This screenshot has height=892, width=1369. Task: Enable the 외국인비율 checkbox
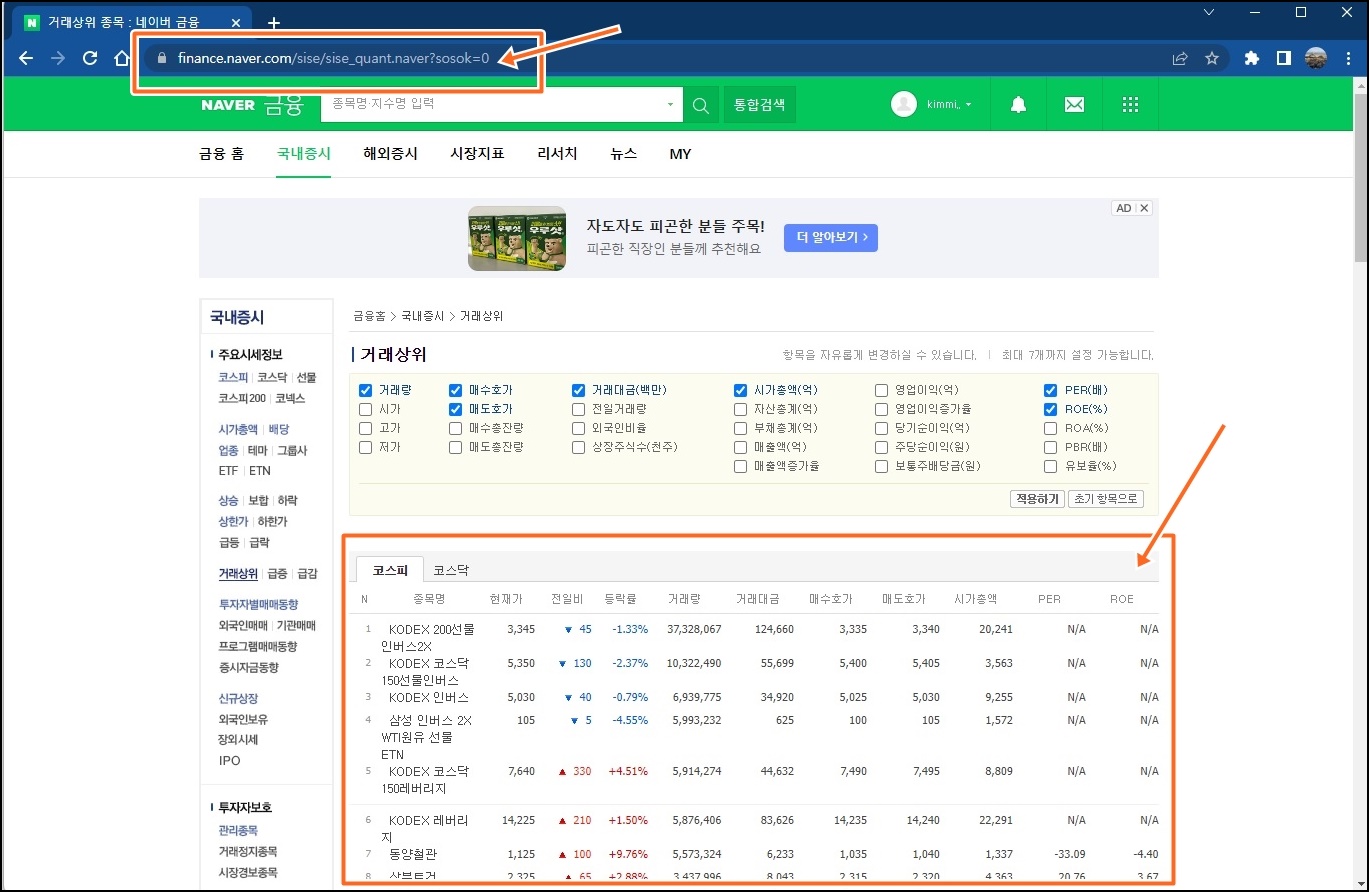tap(578, 428)
